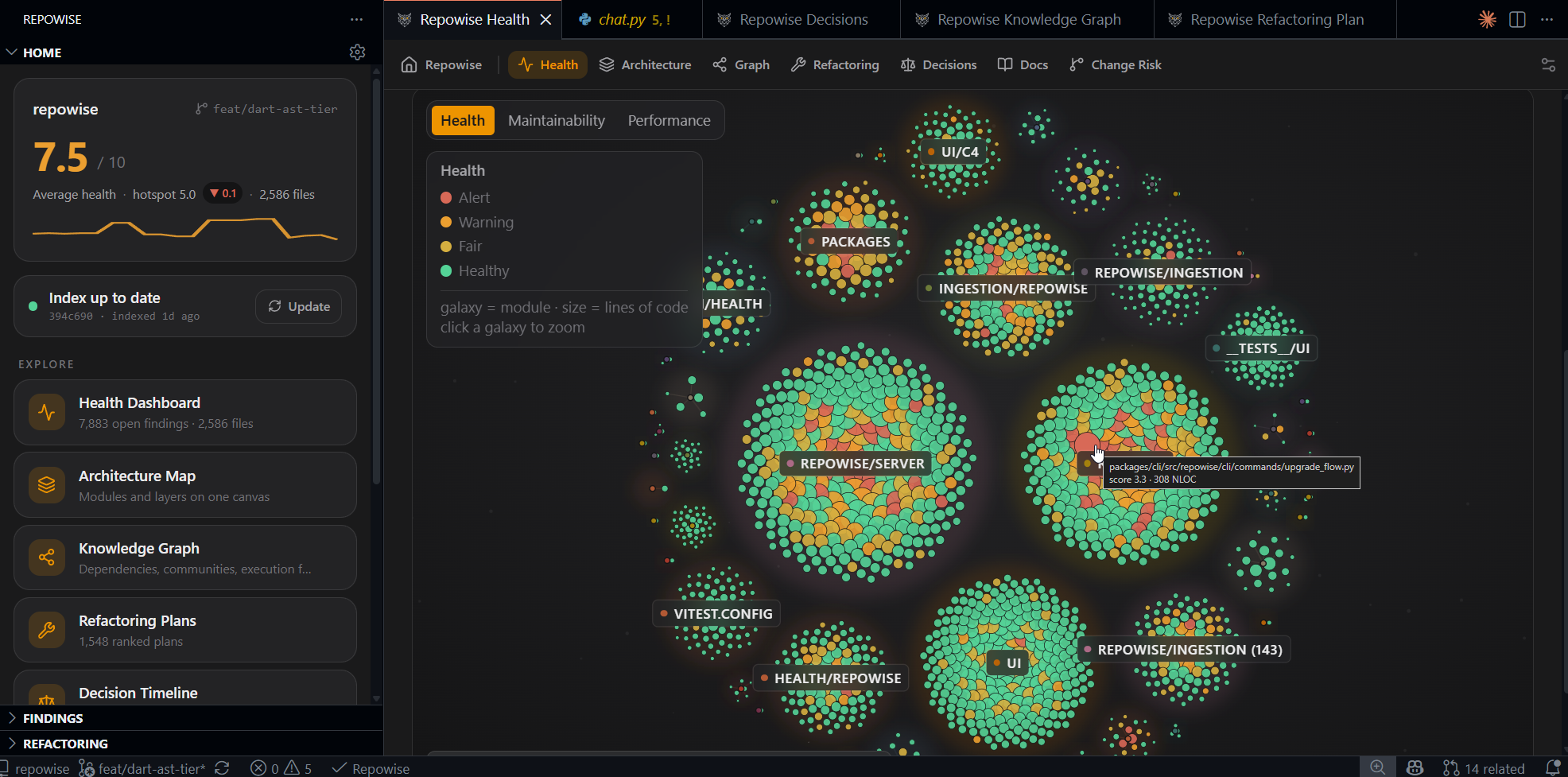
Task: Close the Repowise Health tab
Action: (x=545, y=19)
